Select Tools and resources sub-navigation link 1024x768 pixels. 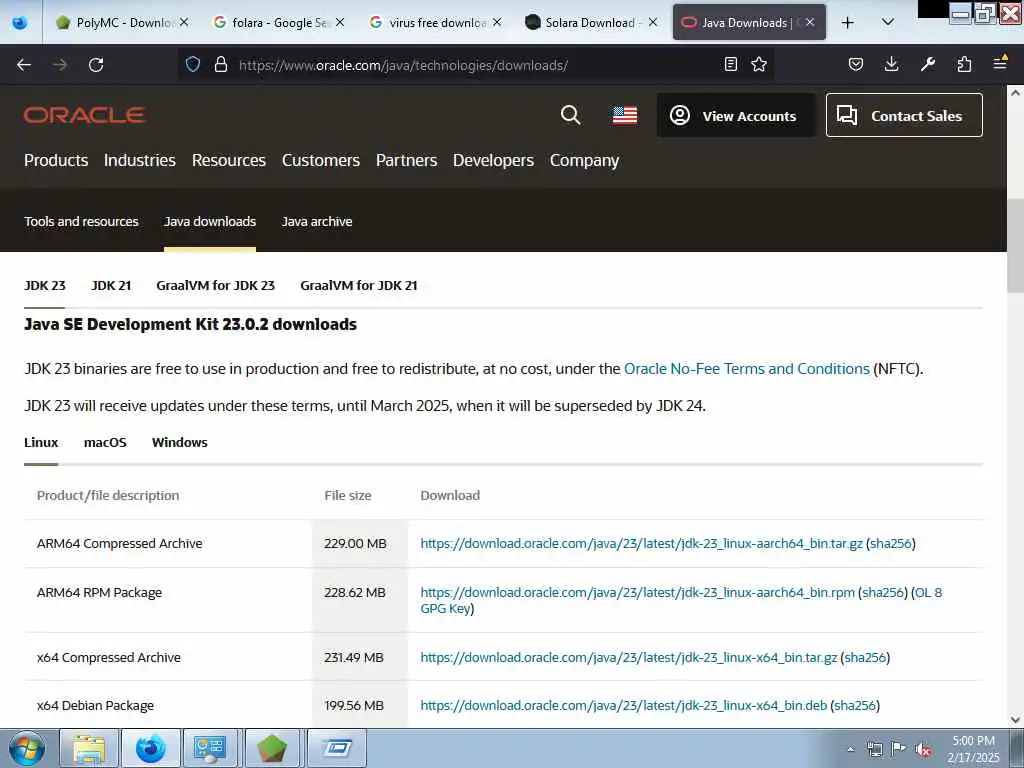tap(81, 221)
